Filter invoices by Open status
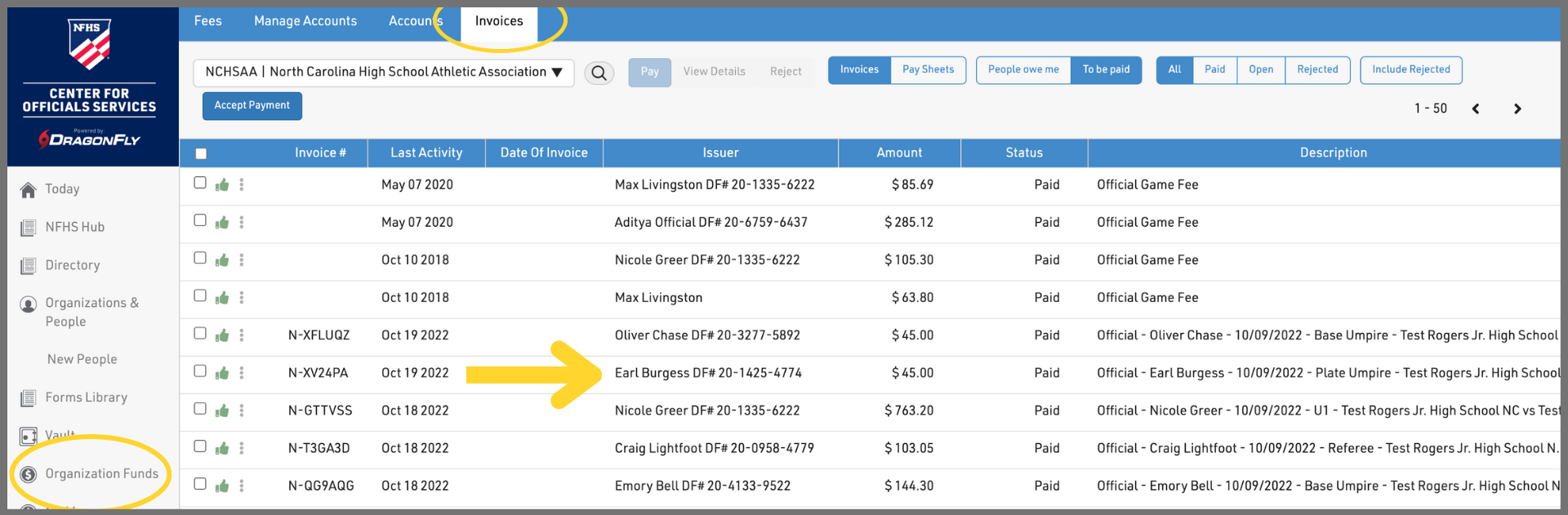 (1260, 69)
